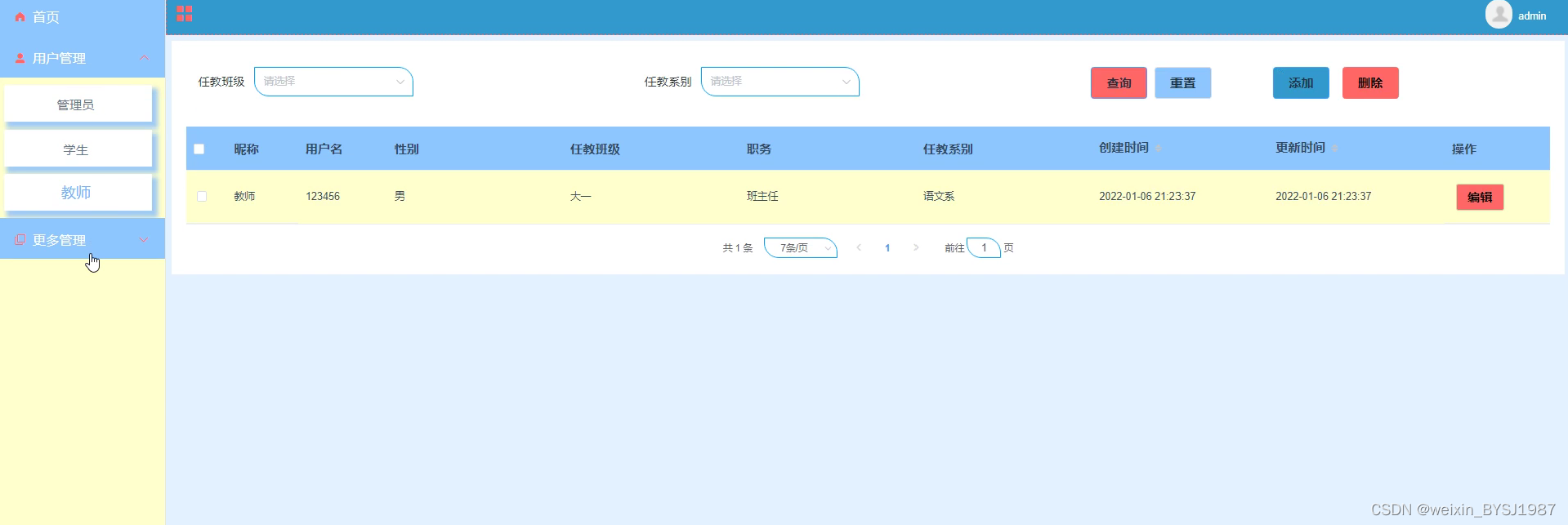Screen dimensions: 1568x525
Task: Click the 删除 button
Action: pyautogui.click(x=1370, y=82)
